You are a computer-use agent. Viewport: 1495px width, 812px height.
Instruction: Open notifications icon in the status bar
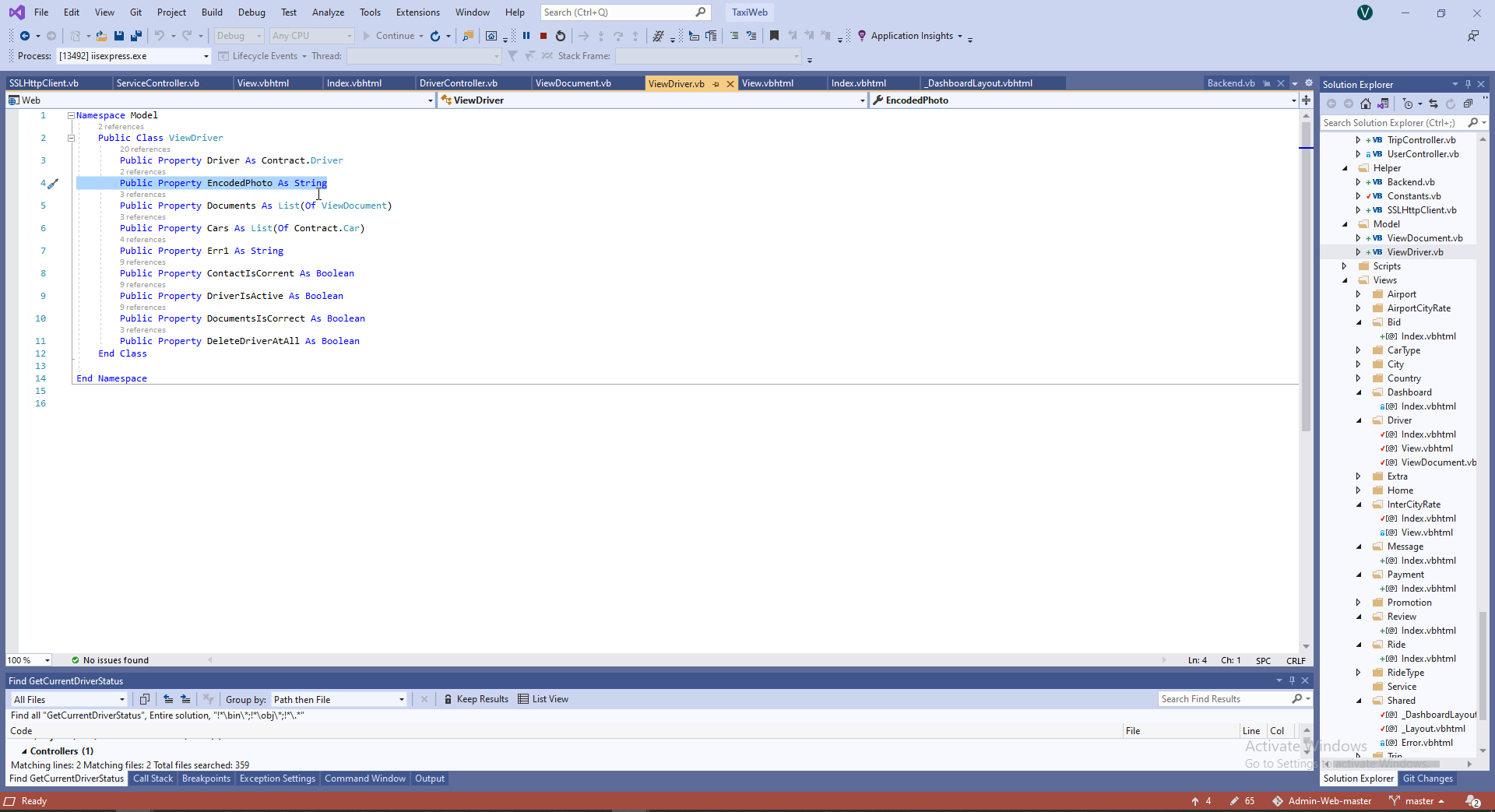[1473, 801]
